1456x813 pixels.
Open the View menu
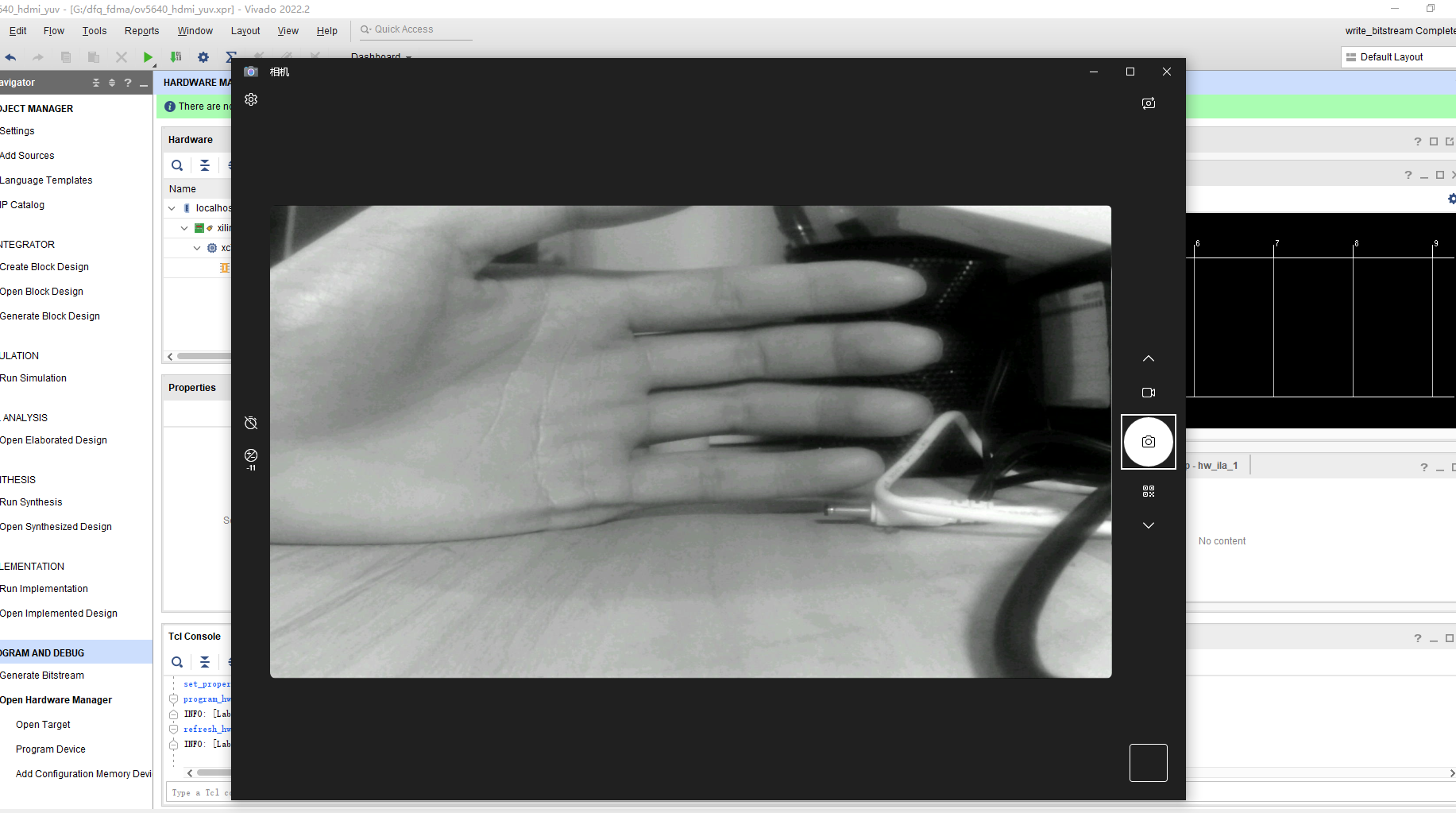[x=288, y=31]
